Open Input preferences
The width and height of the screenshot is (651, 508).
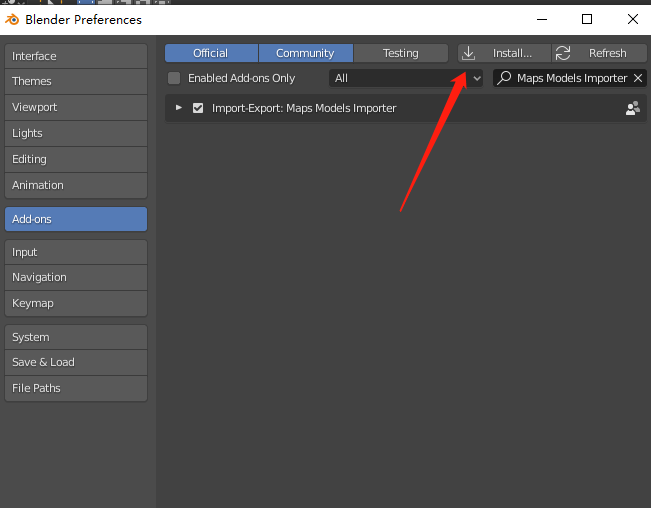[76, 252]
